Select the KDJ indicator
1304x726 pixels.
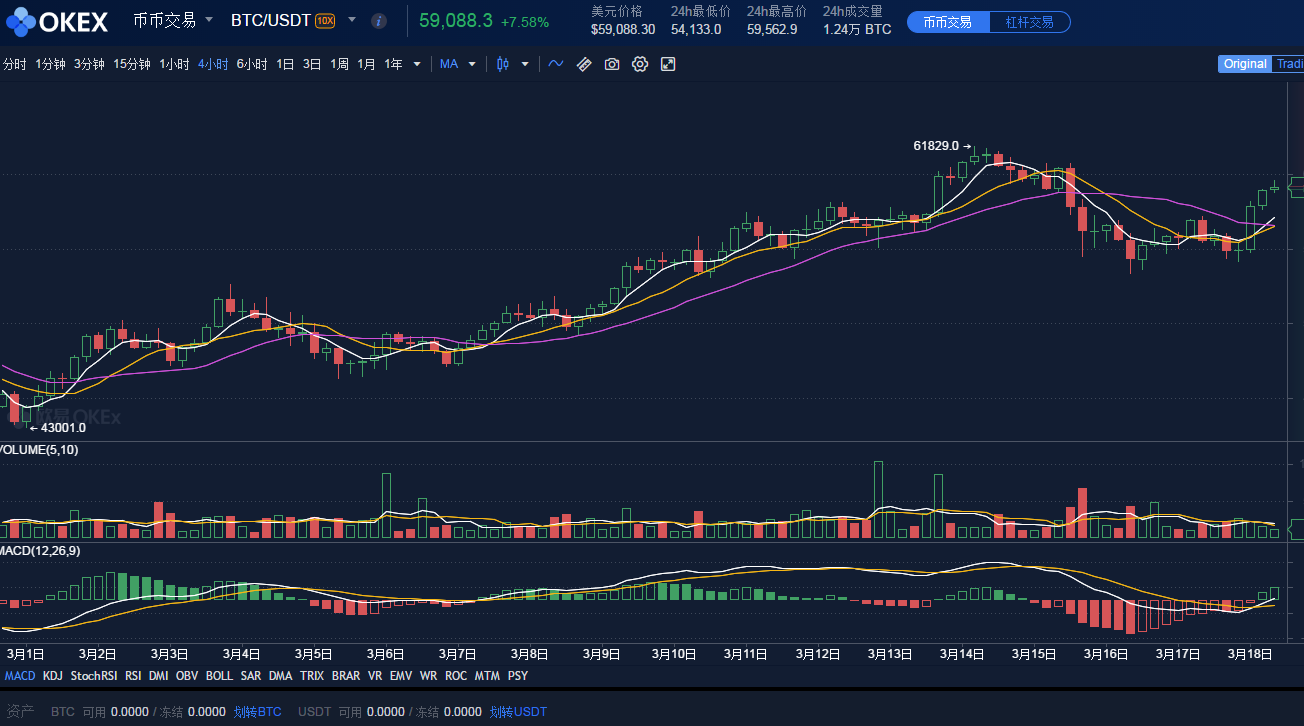tap(52, 676)
